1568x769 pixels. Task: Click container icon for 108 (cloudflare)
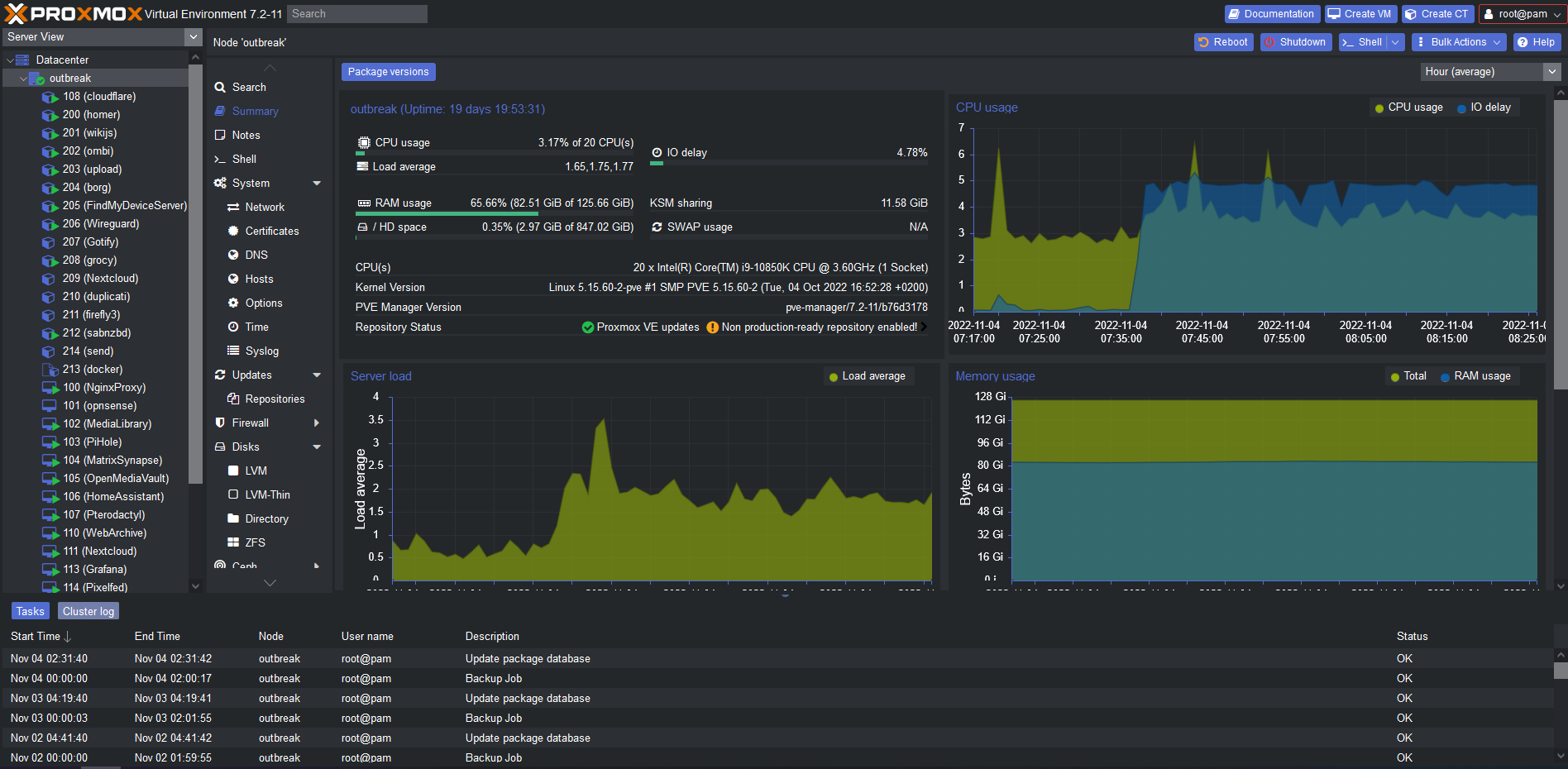(x=50, y=97)
